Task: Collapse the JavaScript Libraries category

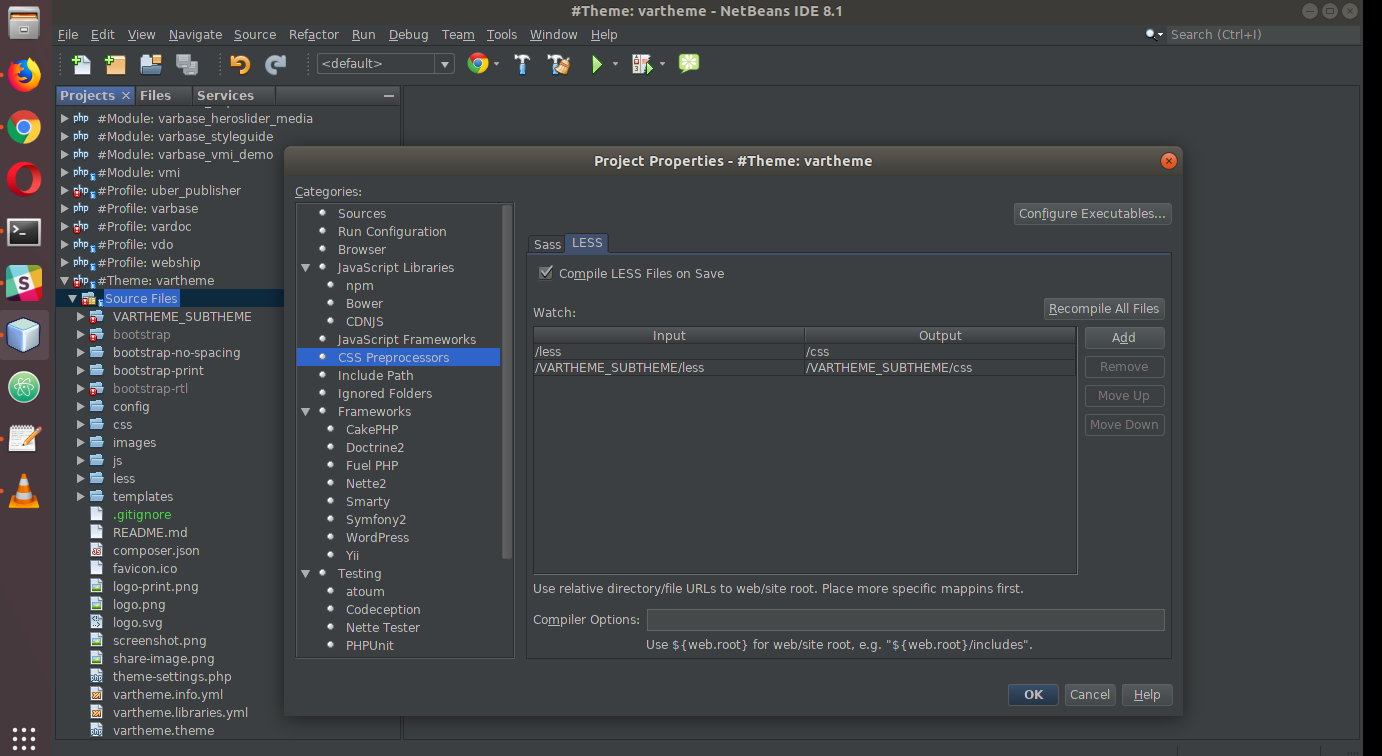Action: pyautogui.click(x=305, y=267)
